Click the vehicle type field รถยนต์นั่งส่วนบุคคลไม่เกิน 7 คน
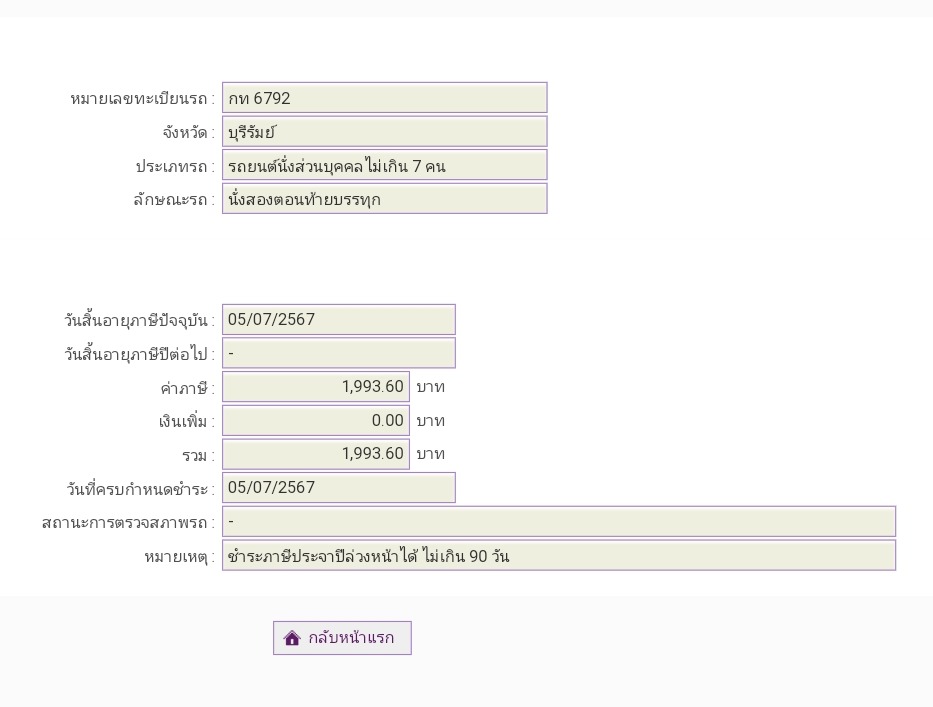 pos(384,165)
